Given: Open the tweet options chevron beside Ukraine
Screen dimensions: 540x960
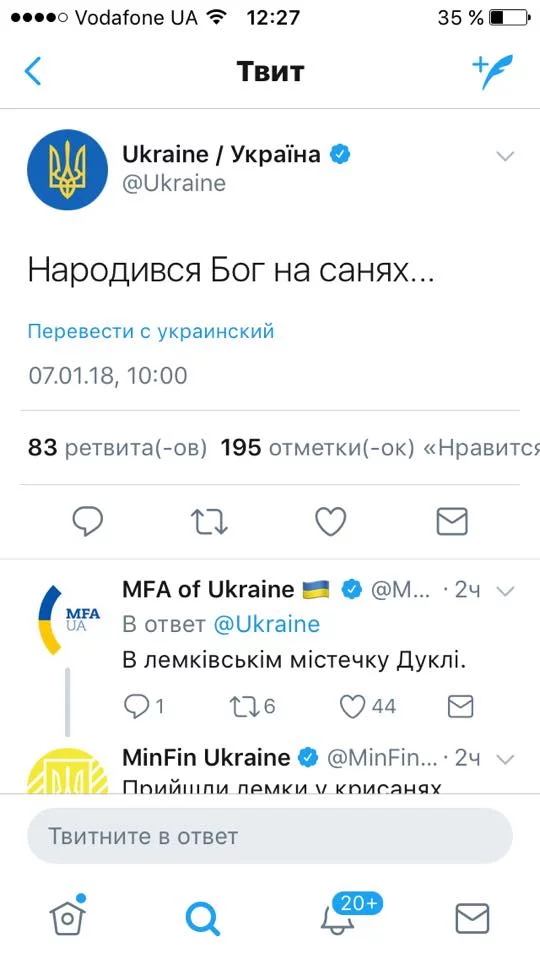Looking at the screenshot, I should tap(504, 156).
